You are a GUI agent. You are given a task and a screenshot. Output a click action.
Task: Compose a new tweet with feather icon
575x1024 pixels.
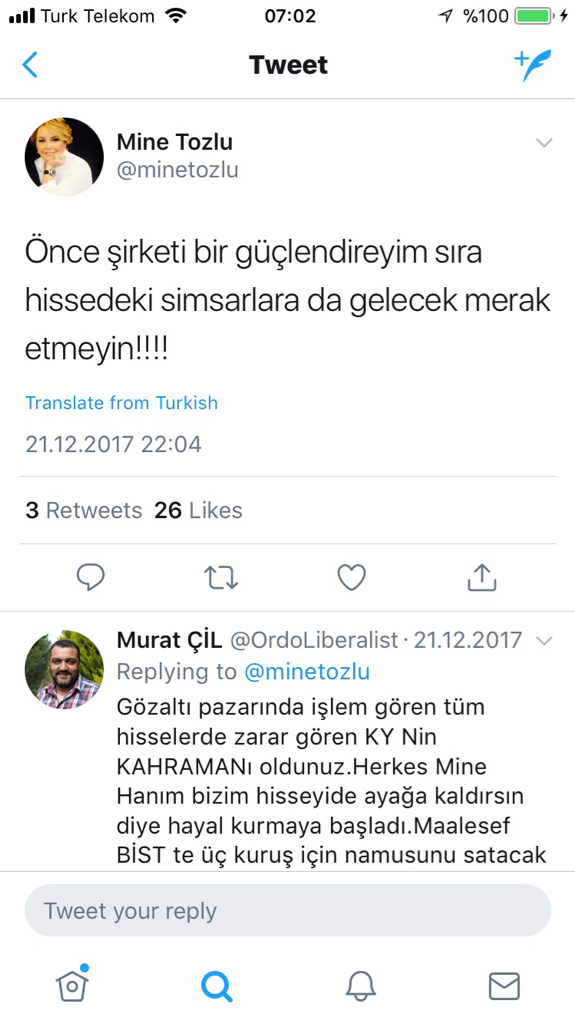pos(533,65)
